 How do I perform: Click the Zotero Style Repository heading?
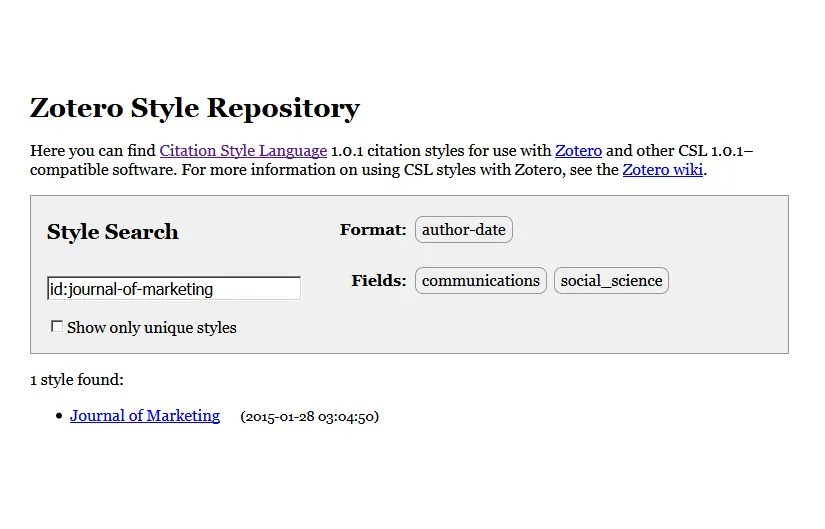[x=195, y=108]
